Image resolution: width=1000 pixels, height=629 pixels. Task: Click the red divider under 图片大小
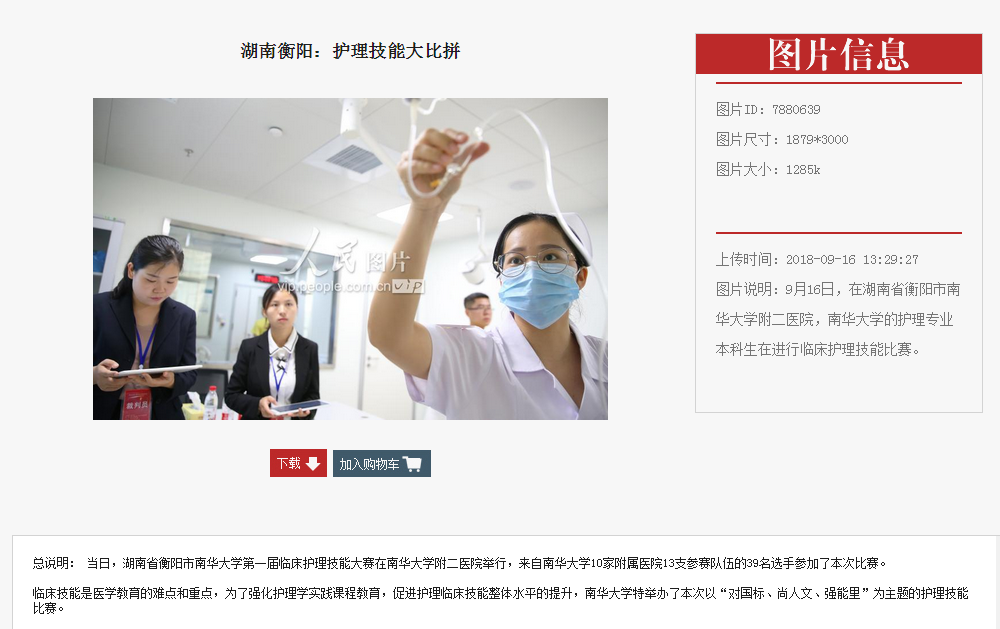point(839,233)
